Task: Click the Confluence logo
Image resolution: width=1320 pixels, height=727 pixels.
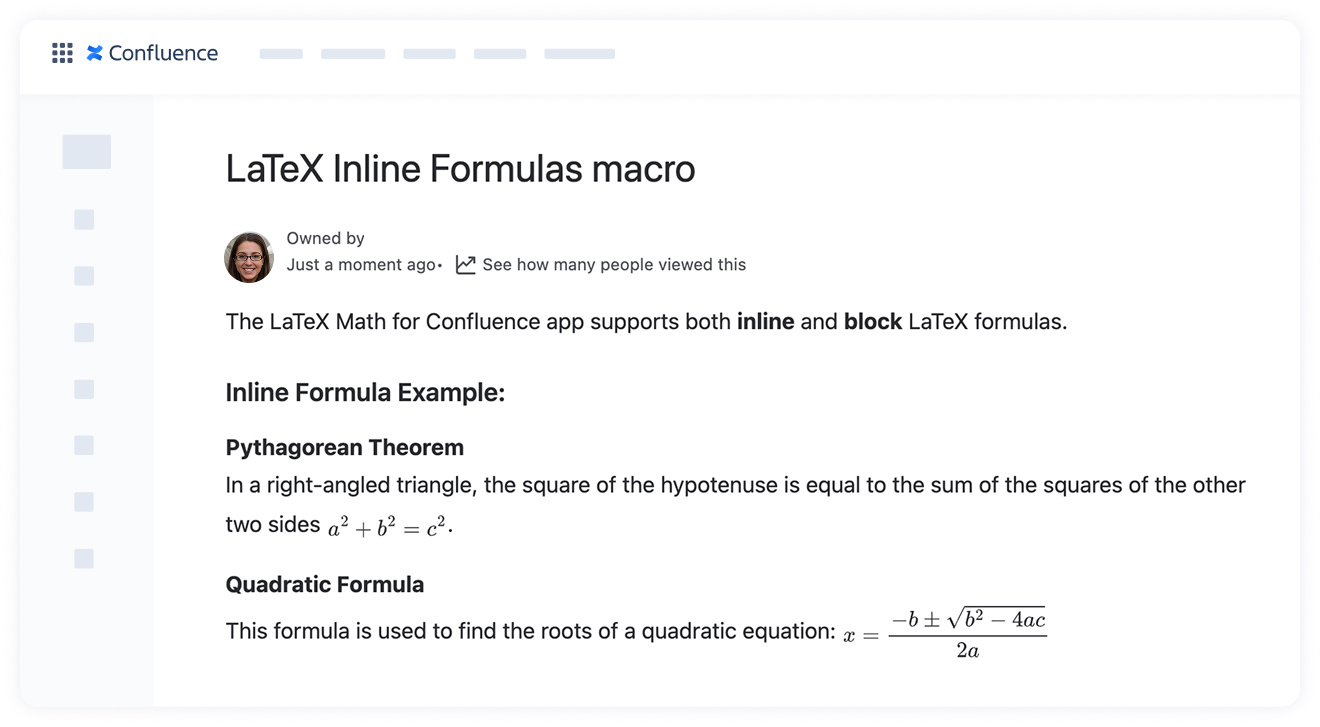Action: [x=152, y=53]
